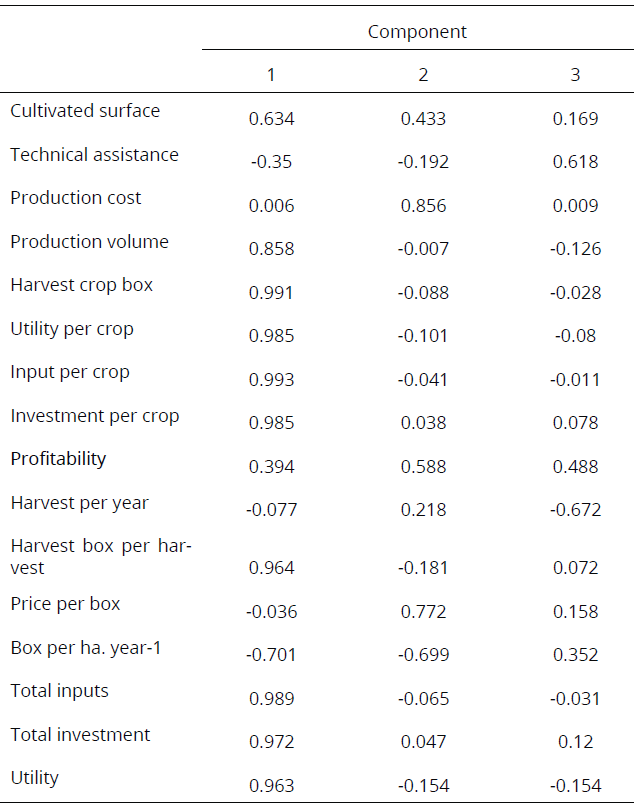Select the column 2 header
634x808 pixels.
[x=423, y=75]
